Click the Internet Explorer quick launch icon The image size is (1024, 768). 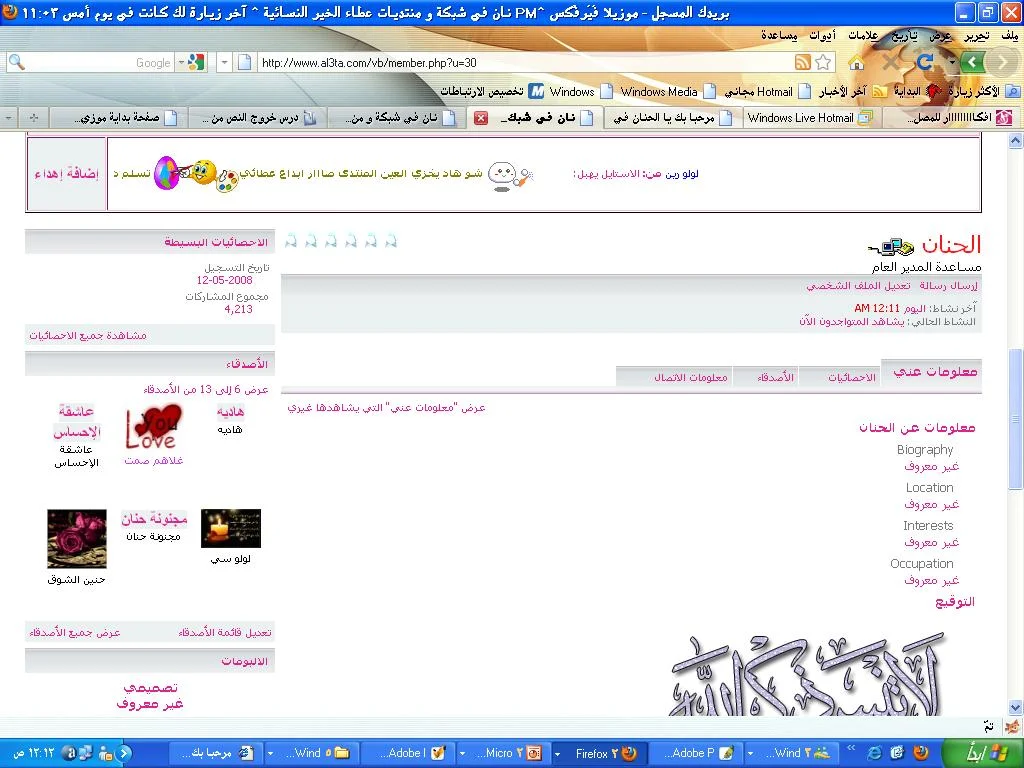pos(874,753)
